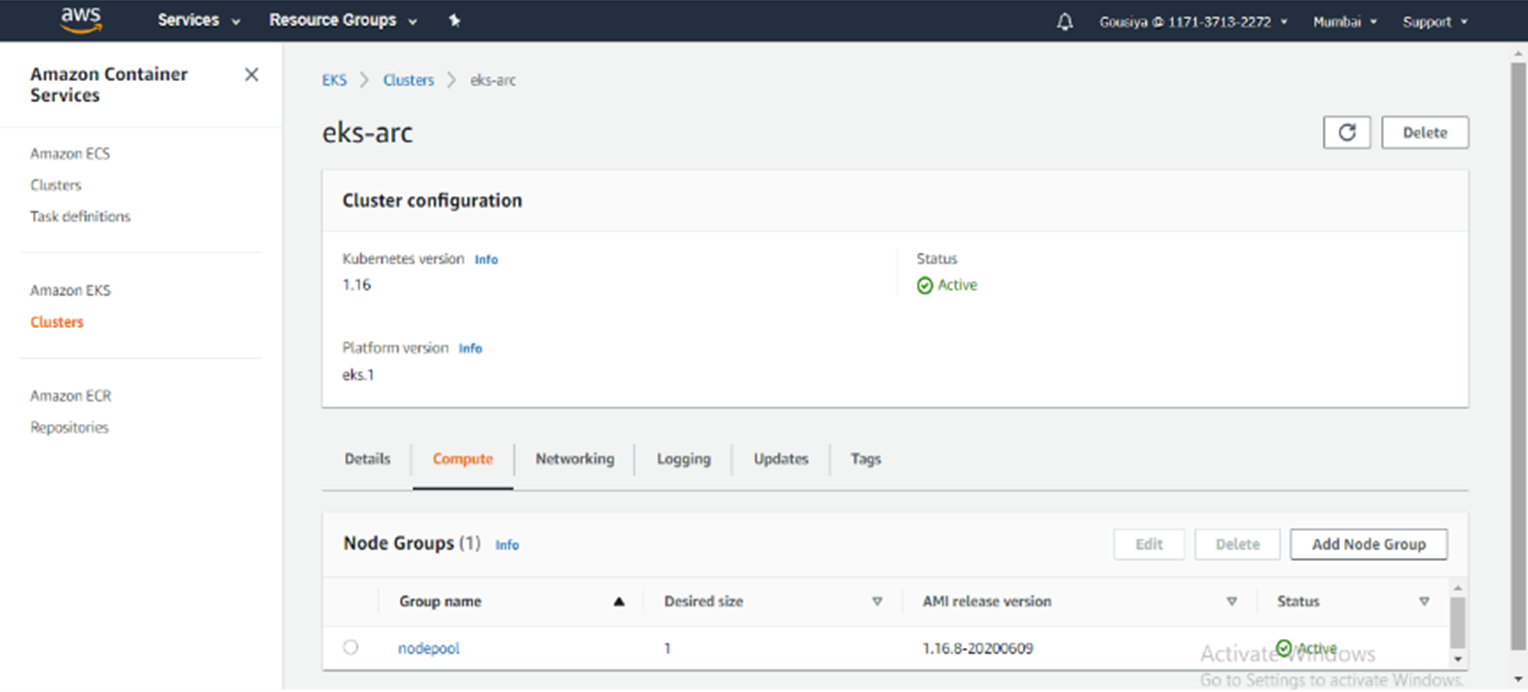The width and height of the screenshot is (1528, 692).
Task: Switch to the Updates tab
Action: [781, 459]
